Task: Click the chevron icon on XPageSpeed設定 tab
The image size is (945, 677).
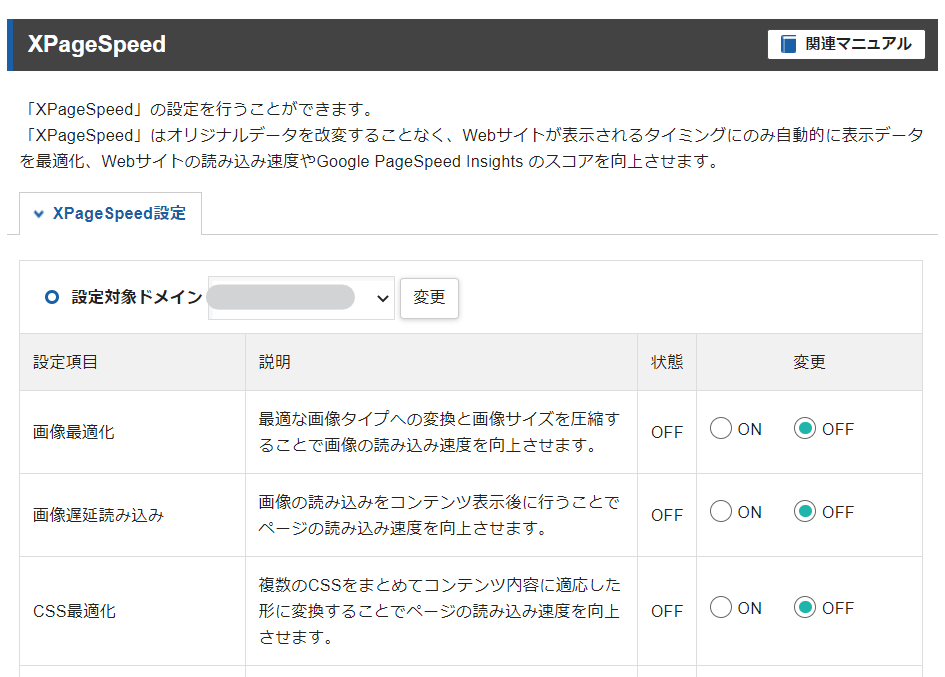Action: pyautogui.click(x=39, y=214)
